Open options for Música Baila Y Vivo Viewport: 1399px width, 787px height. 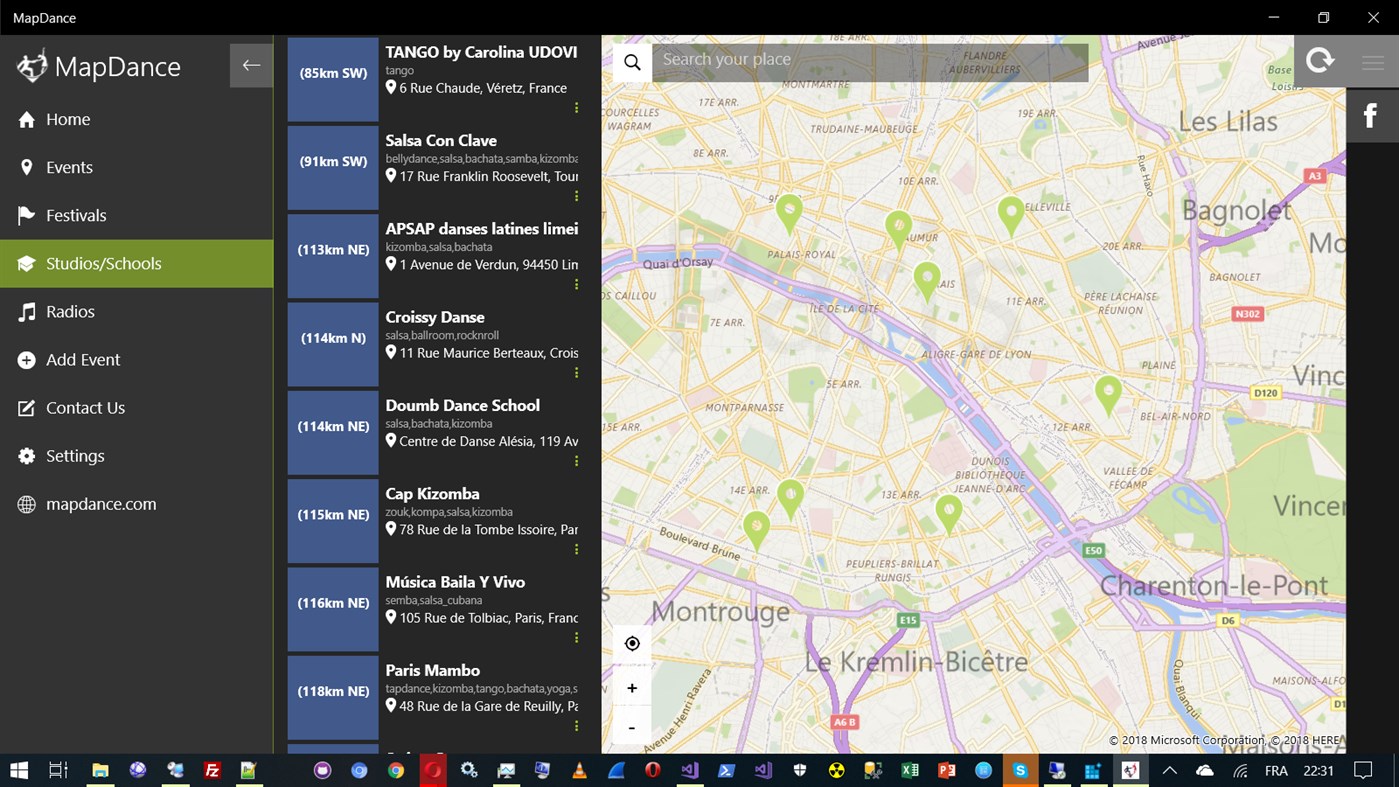(x=576, y=638)
